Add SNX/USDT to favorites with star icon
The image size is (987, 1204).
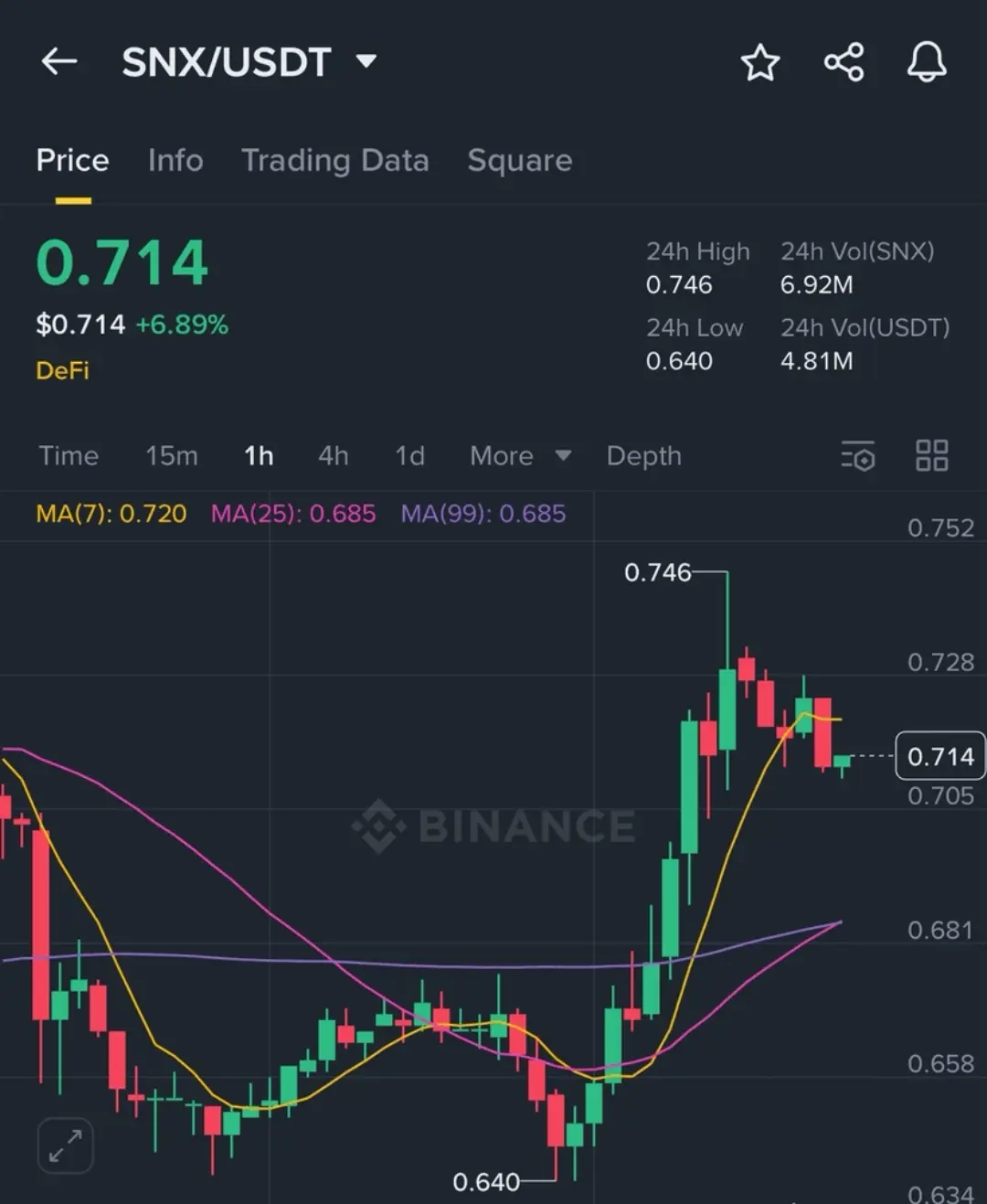pos(759,62)
